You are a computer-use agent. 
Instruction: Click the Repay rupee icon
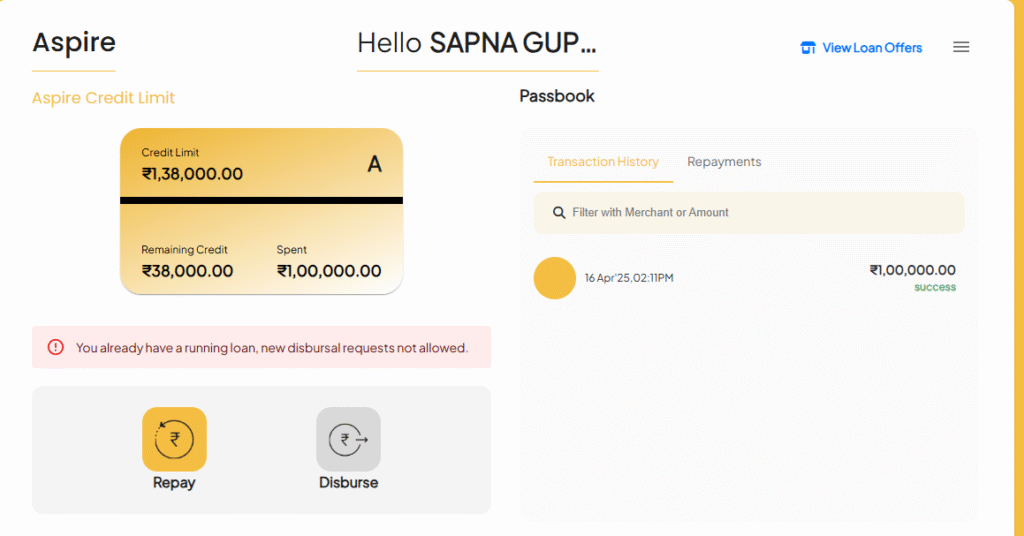[x=174, y=439]
